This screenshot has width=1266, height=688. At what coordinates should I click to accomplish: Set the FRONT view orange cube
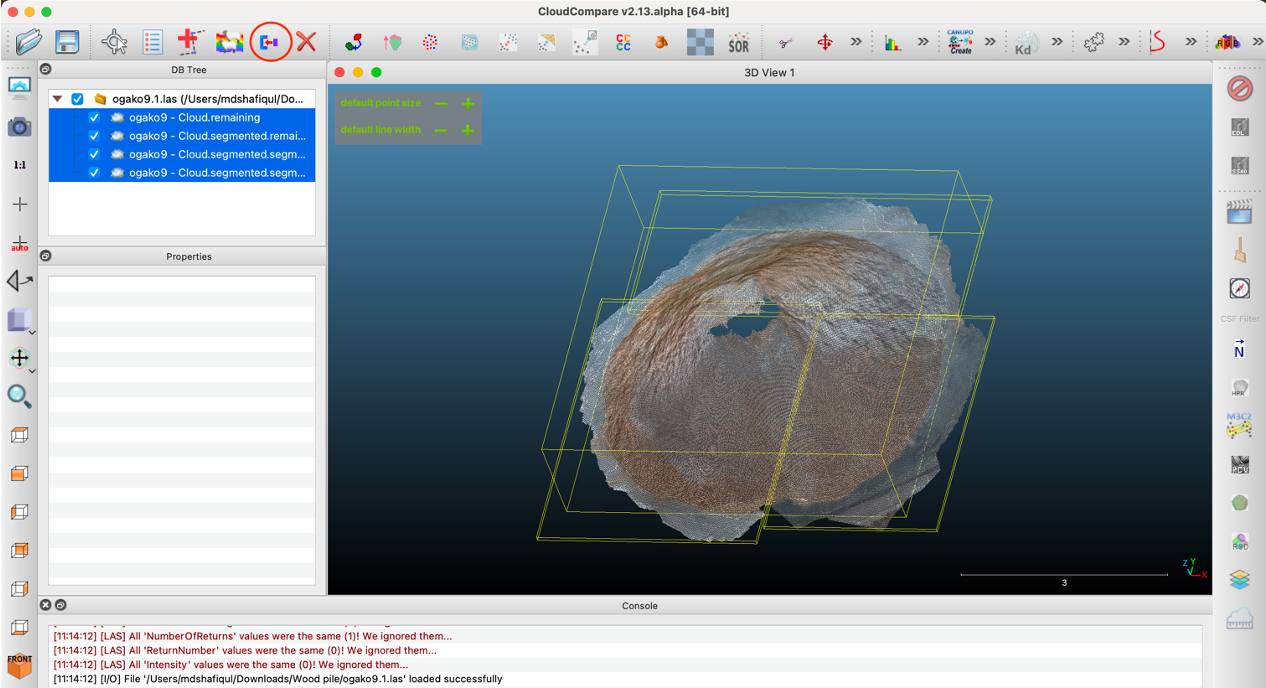coord(19,664)
